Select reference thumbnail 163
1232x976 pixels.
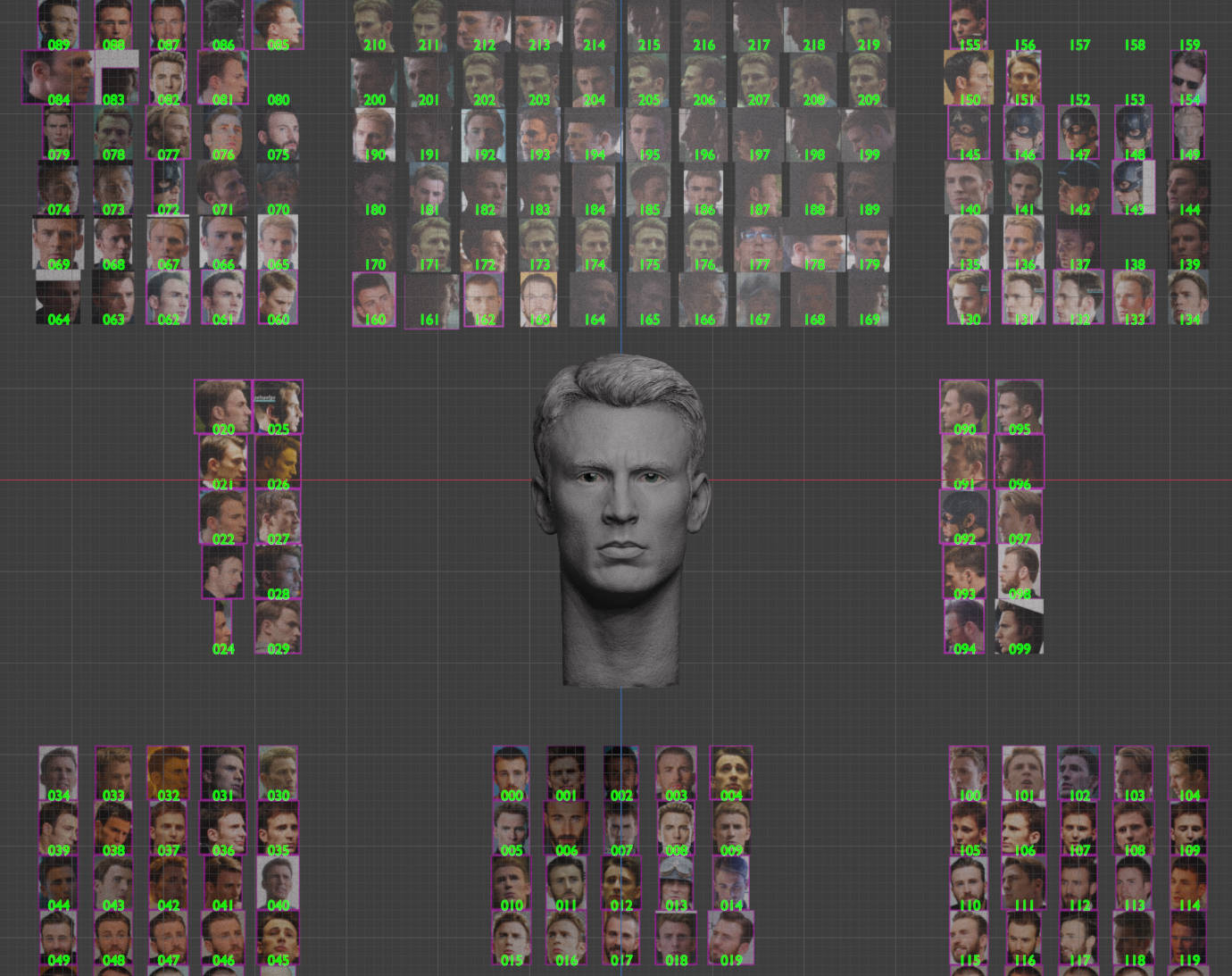pos(538,298)
